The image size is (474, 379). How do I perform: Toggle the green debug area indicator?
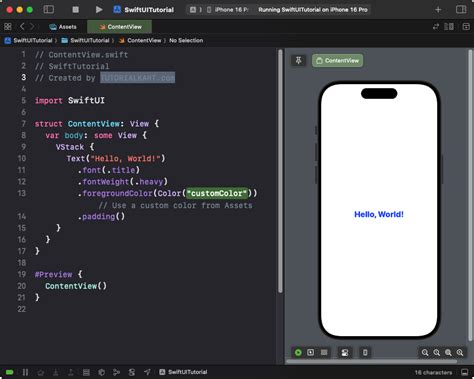[x=9, y=372]
